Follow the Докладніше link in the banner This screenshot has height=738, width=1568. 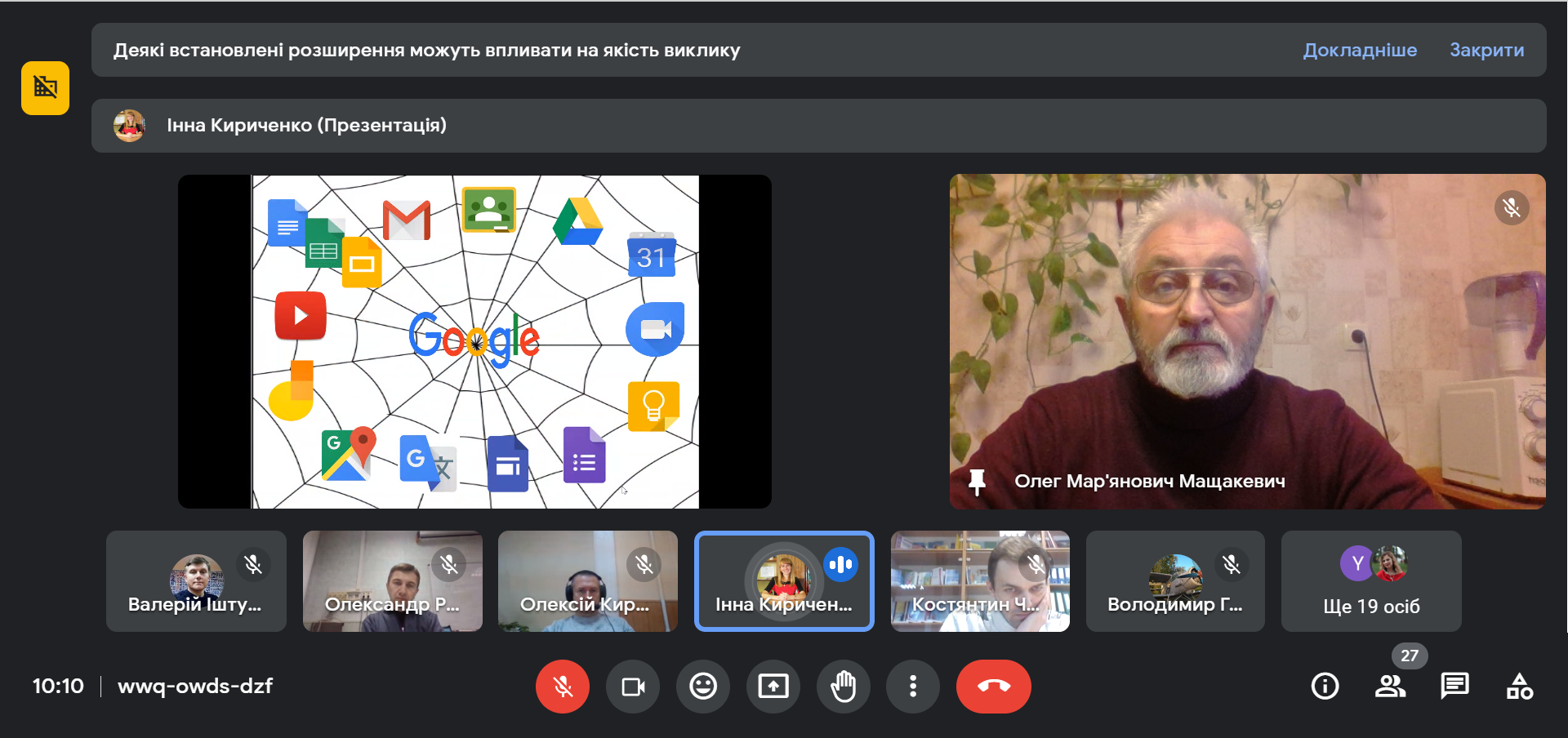coord(1360,50)
